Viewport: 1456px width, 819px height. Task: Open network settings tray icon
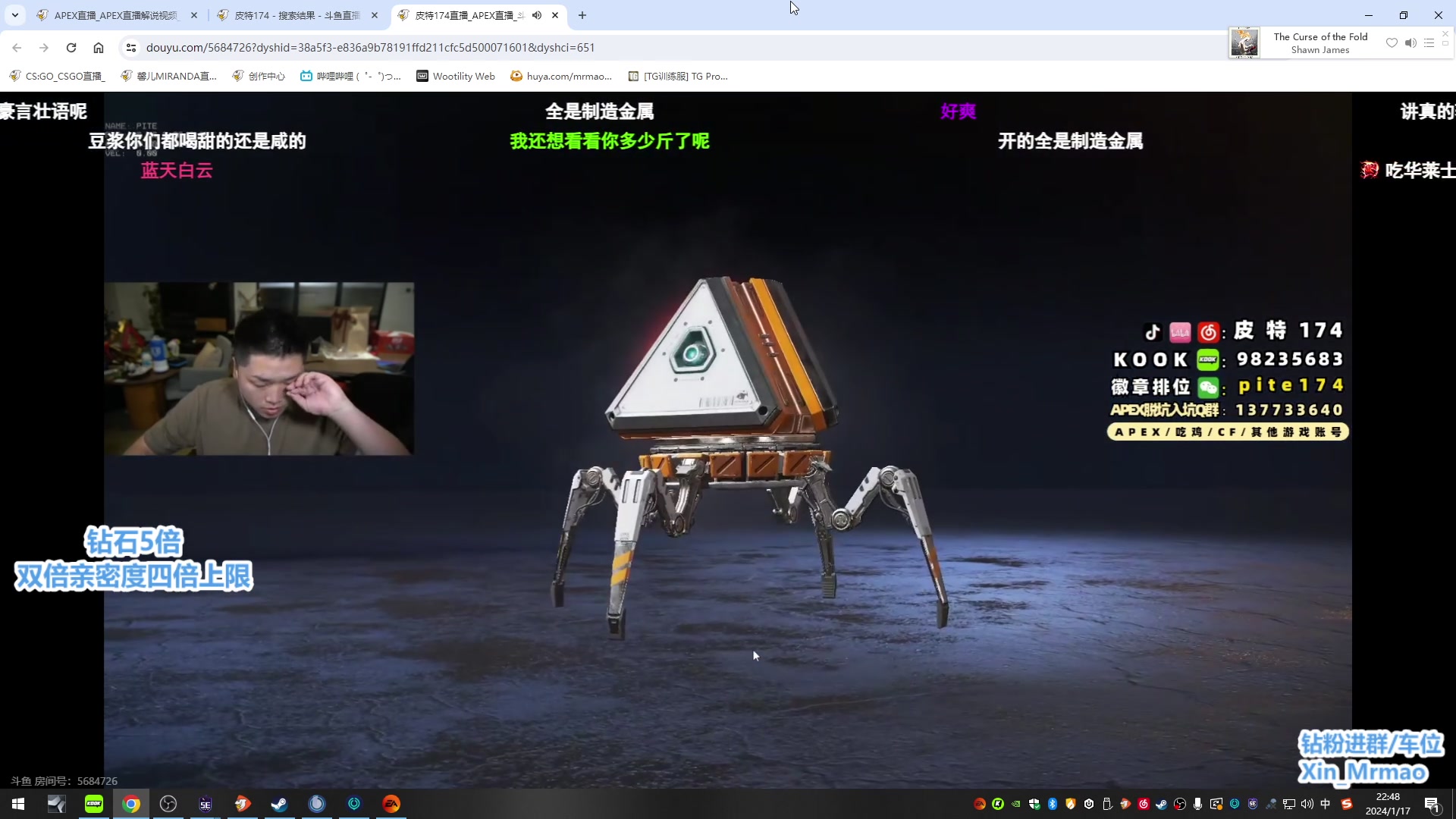pyautogui.click(x=1289, y=804)
